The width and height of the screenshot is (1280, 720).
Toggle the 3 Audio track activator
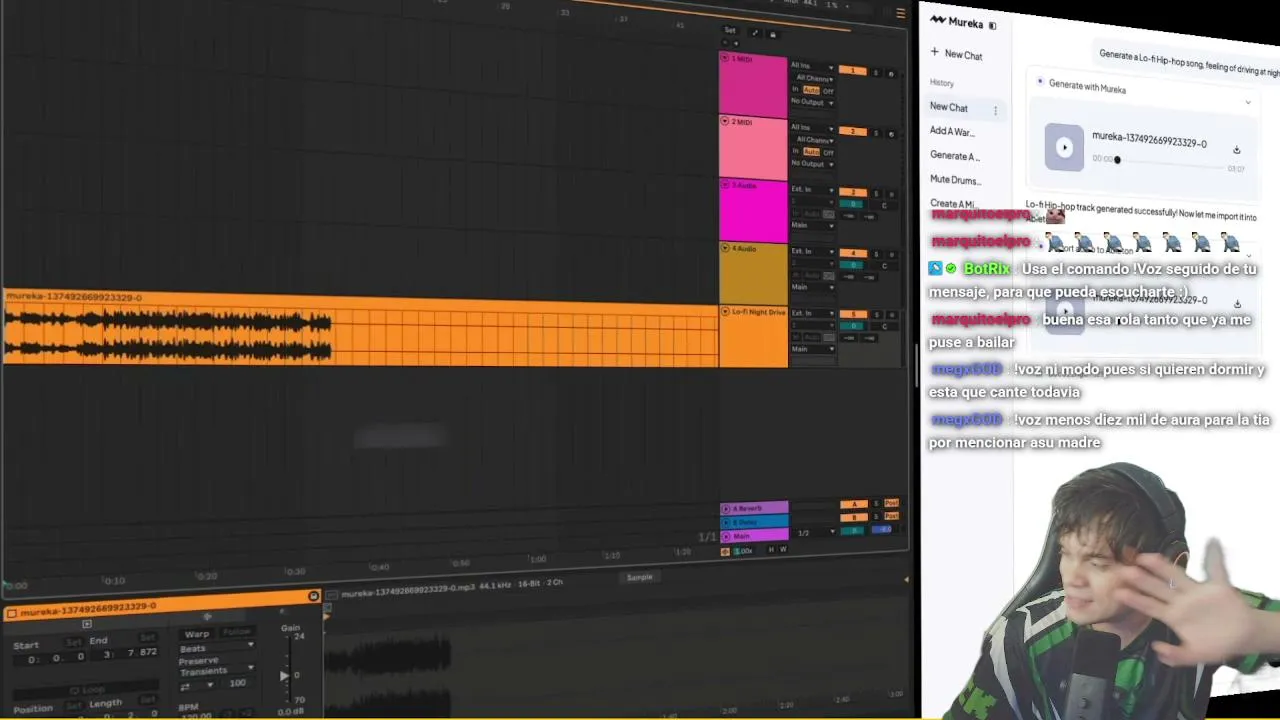click(853, 192)
